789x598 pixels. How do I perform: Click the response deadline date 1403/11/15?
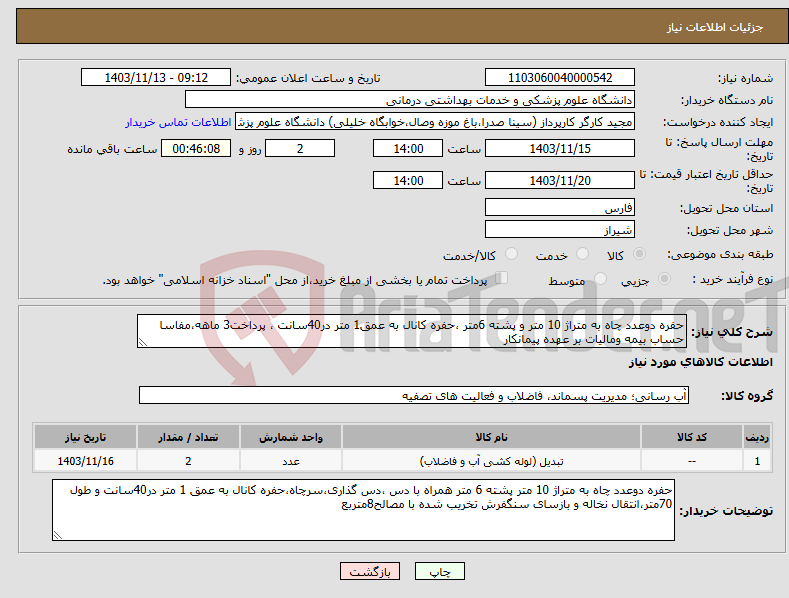coord(560,148)
